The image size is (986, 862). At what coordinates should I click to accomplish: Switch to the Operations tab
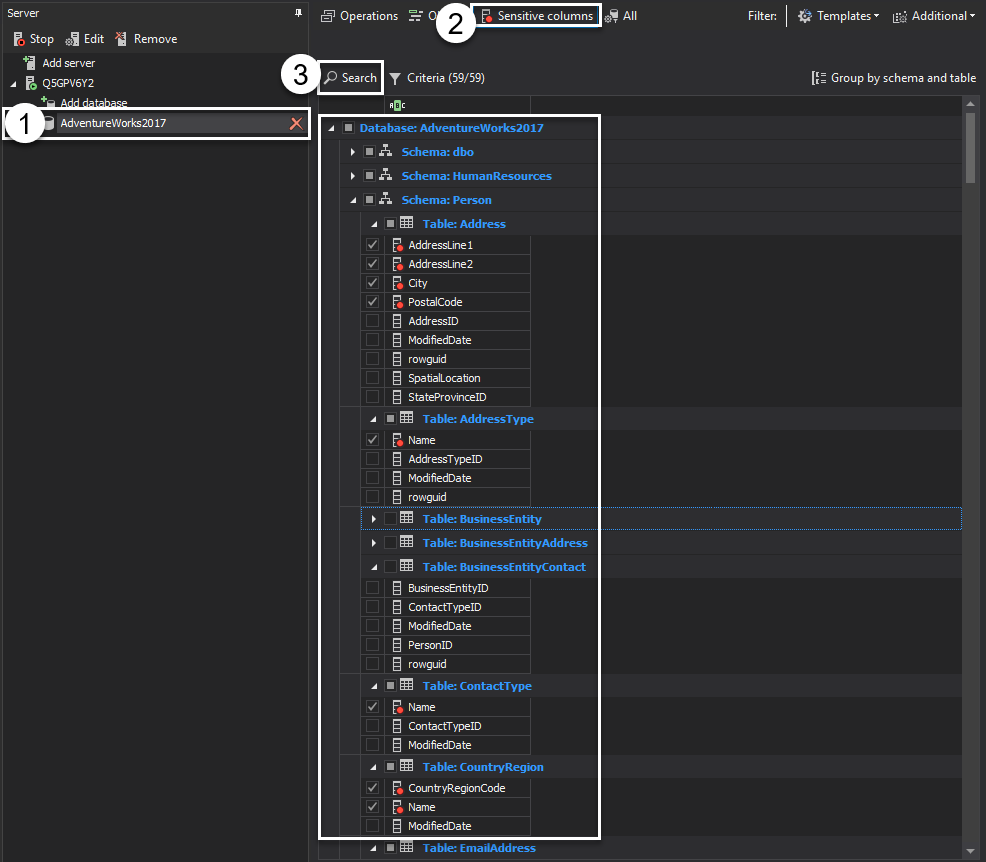[x=359, y=16]
